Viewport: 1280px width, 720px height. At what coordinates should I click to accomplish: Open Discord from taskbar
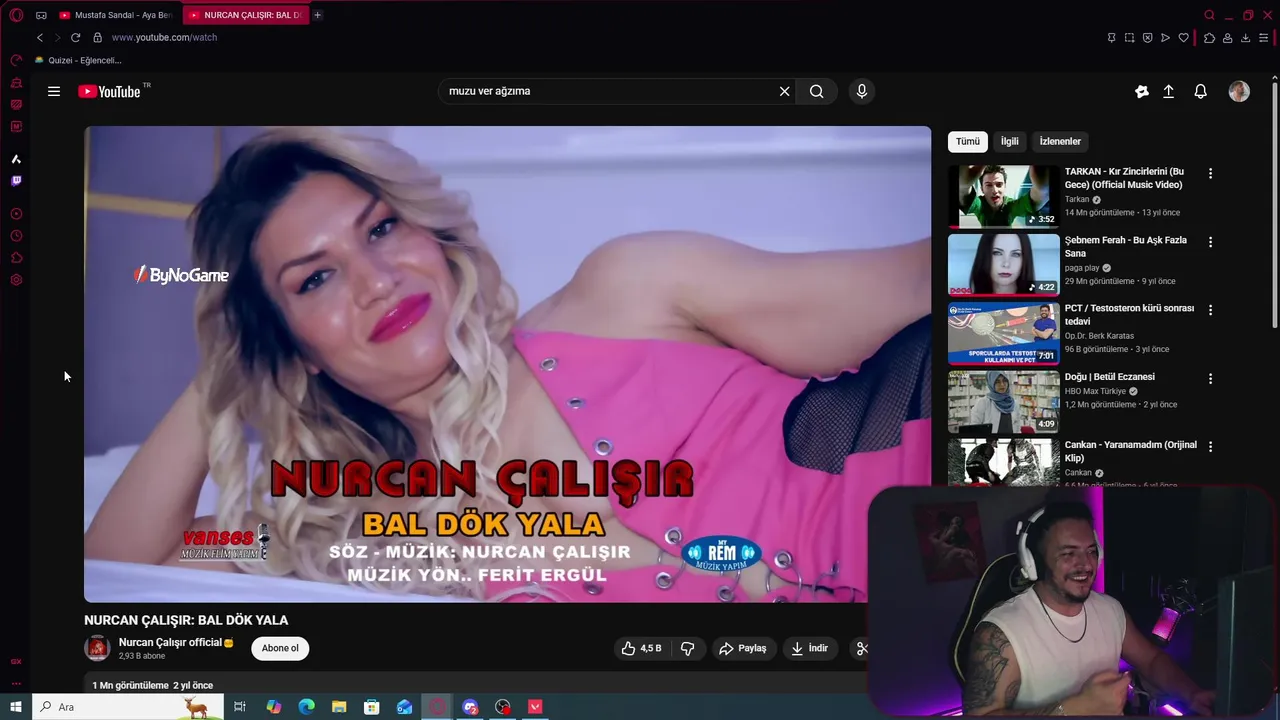pos(470,707)
